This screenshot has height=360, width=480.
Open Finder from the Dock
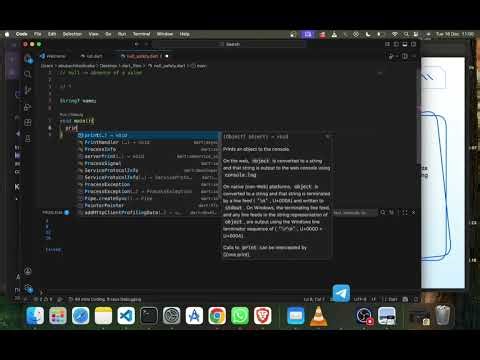[35, 315]
